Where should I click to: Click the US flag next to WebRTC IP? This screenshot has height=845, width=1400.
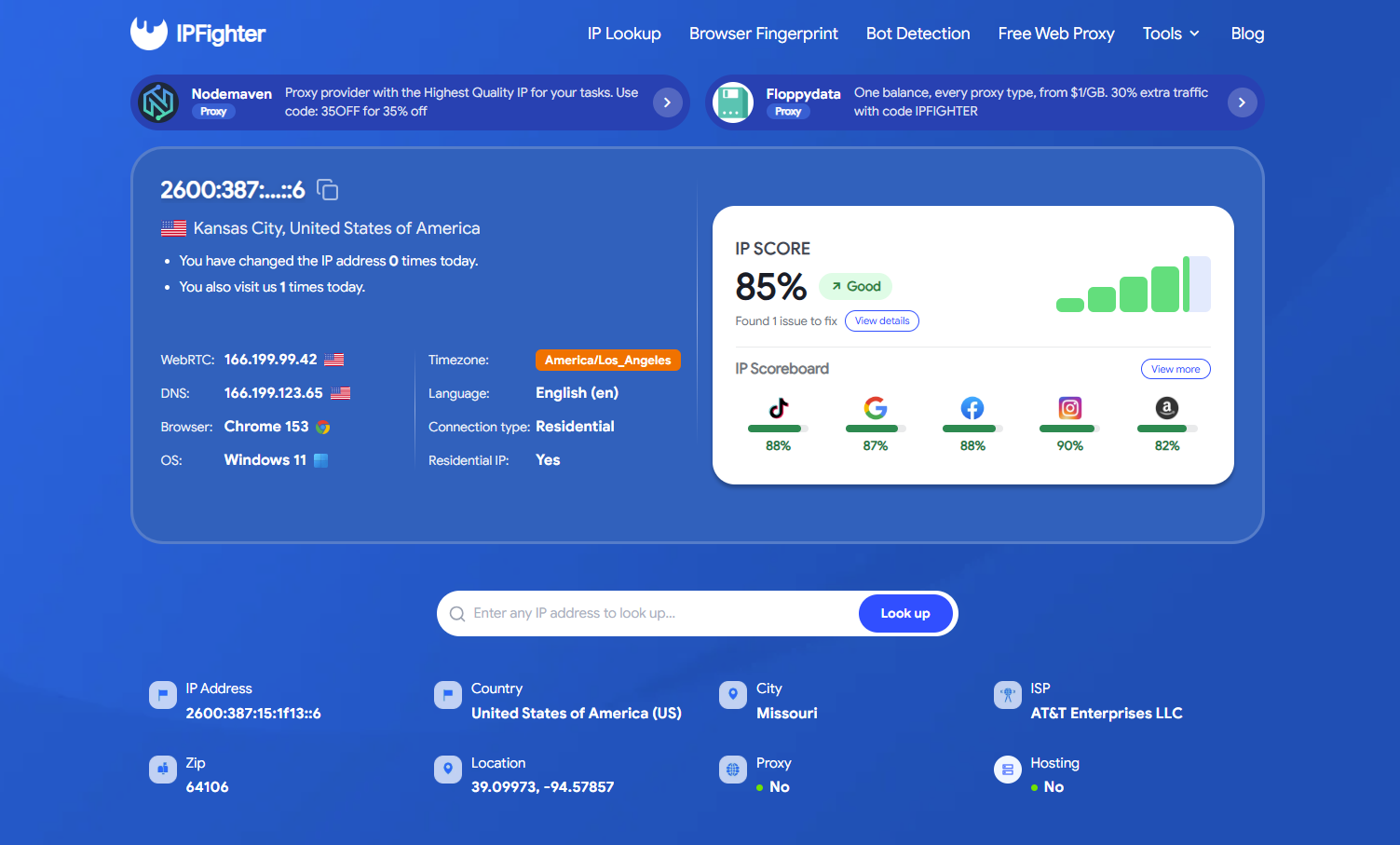pyautogui.click(x=334, y=360)
